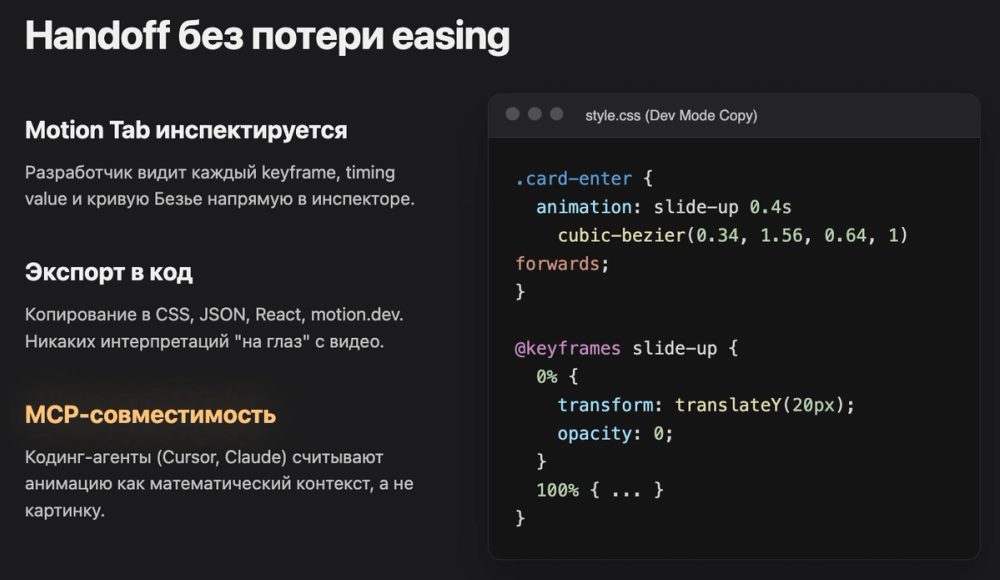This screenshot has width=1000, height=580.
Task: Click the paragraph starting "Копирование в CSS, JSON"
Action: tap(214, 328)
